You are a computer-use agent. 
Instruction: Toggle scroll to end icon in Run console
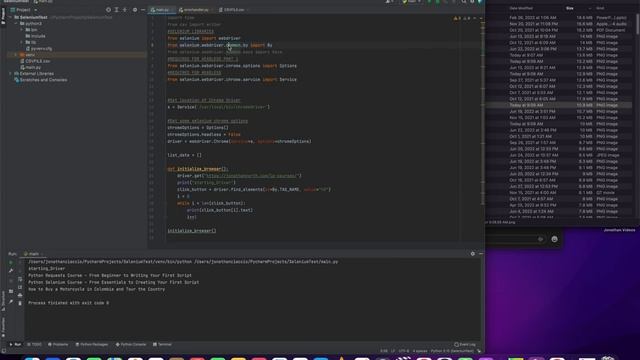click(20, 287)
